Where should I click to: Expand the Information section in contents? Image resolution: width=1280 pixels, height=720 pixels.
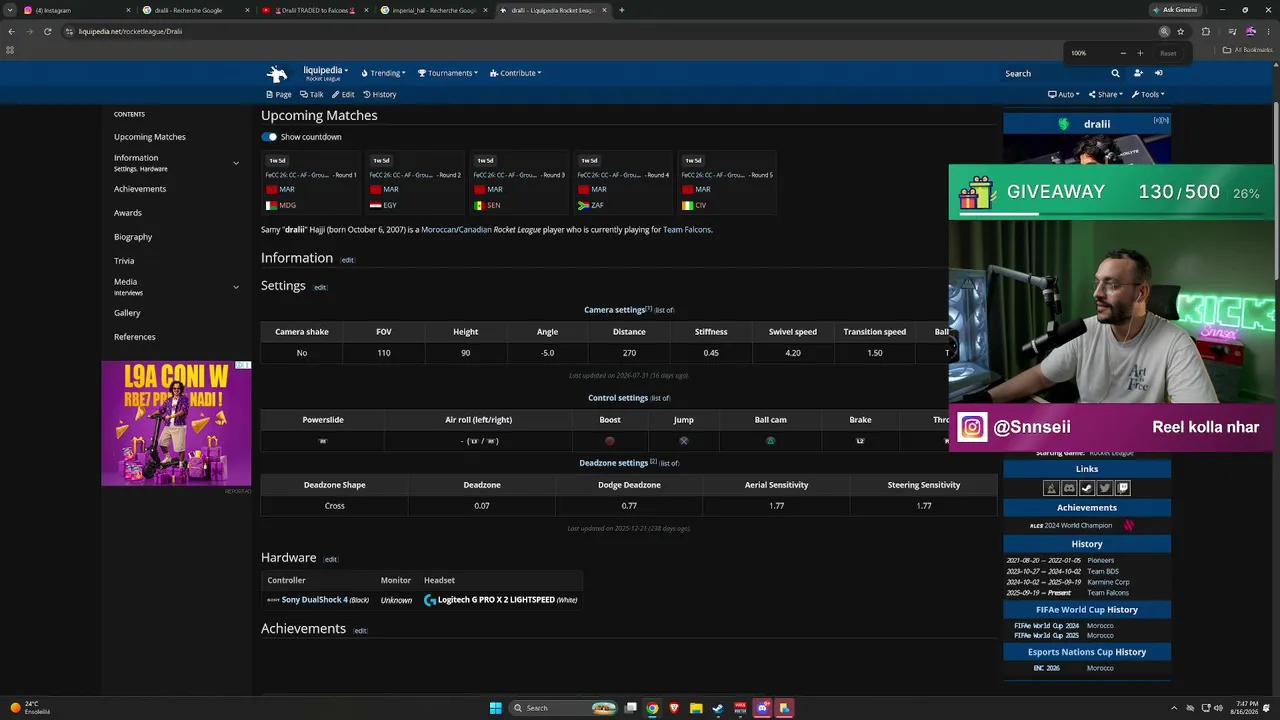pyautogui.click(x=236, y=163)
